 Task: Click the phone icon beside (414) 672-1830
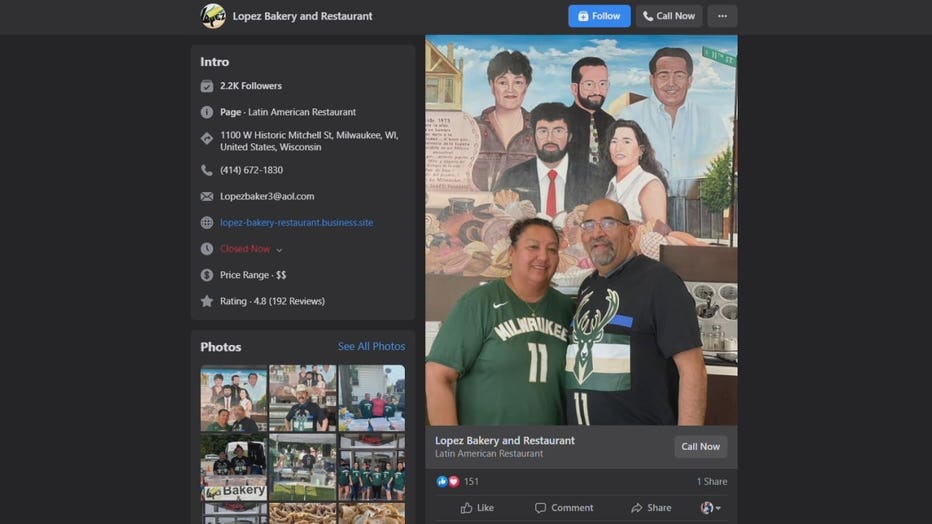click(206, 171)
